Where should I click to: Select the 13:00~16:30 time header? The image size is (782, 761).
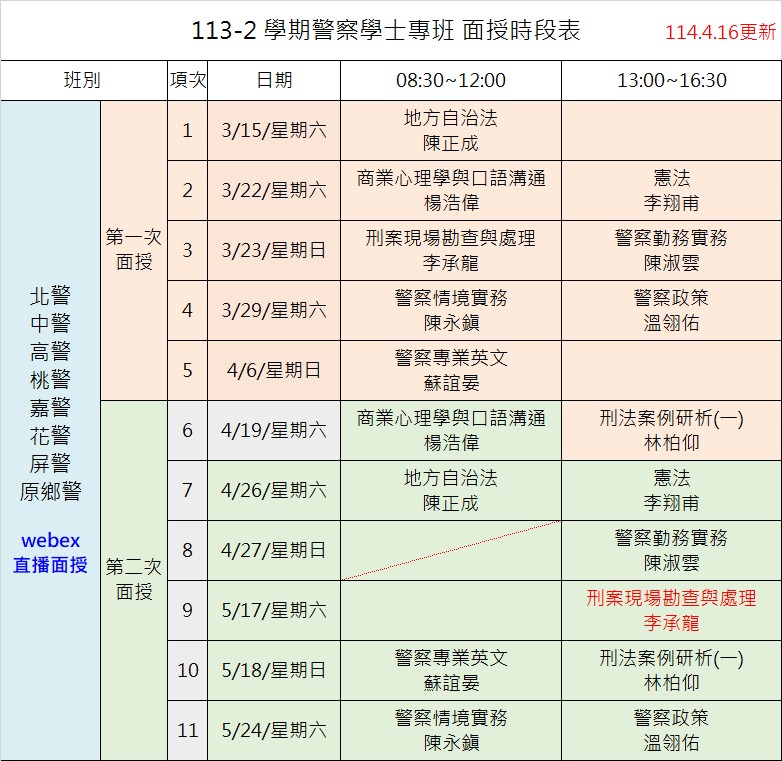pos(672,80)
